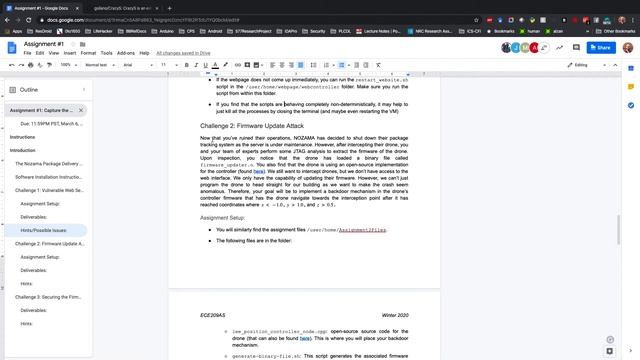The width and height of the screenshot is (640, 360).
Task: Remove the Assignment #1 outline heading with X
Action: [81, 110]
